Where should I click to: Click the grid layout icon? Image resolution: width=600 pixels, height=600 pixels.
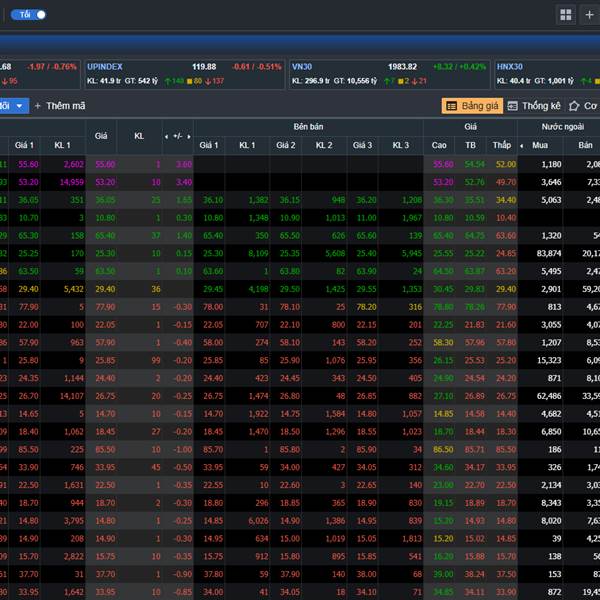tap(566, 15)
